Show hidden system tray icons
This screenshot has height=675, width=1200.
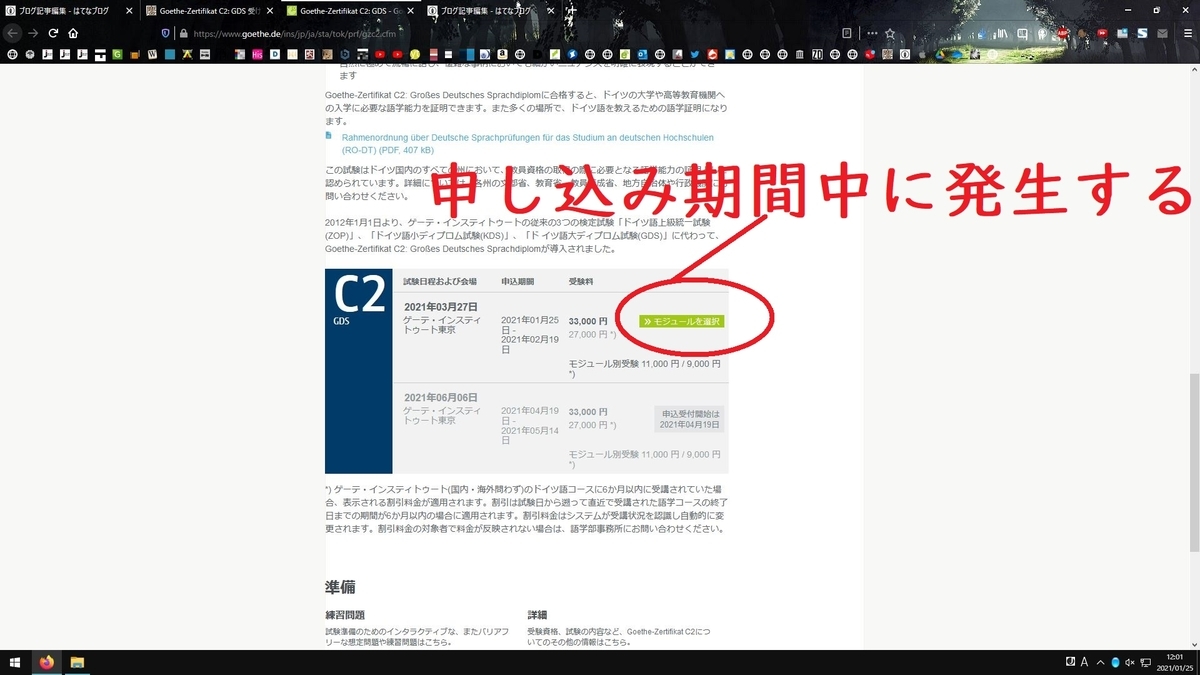[1101, 662]
